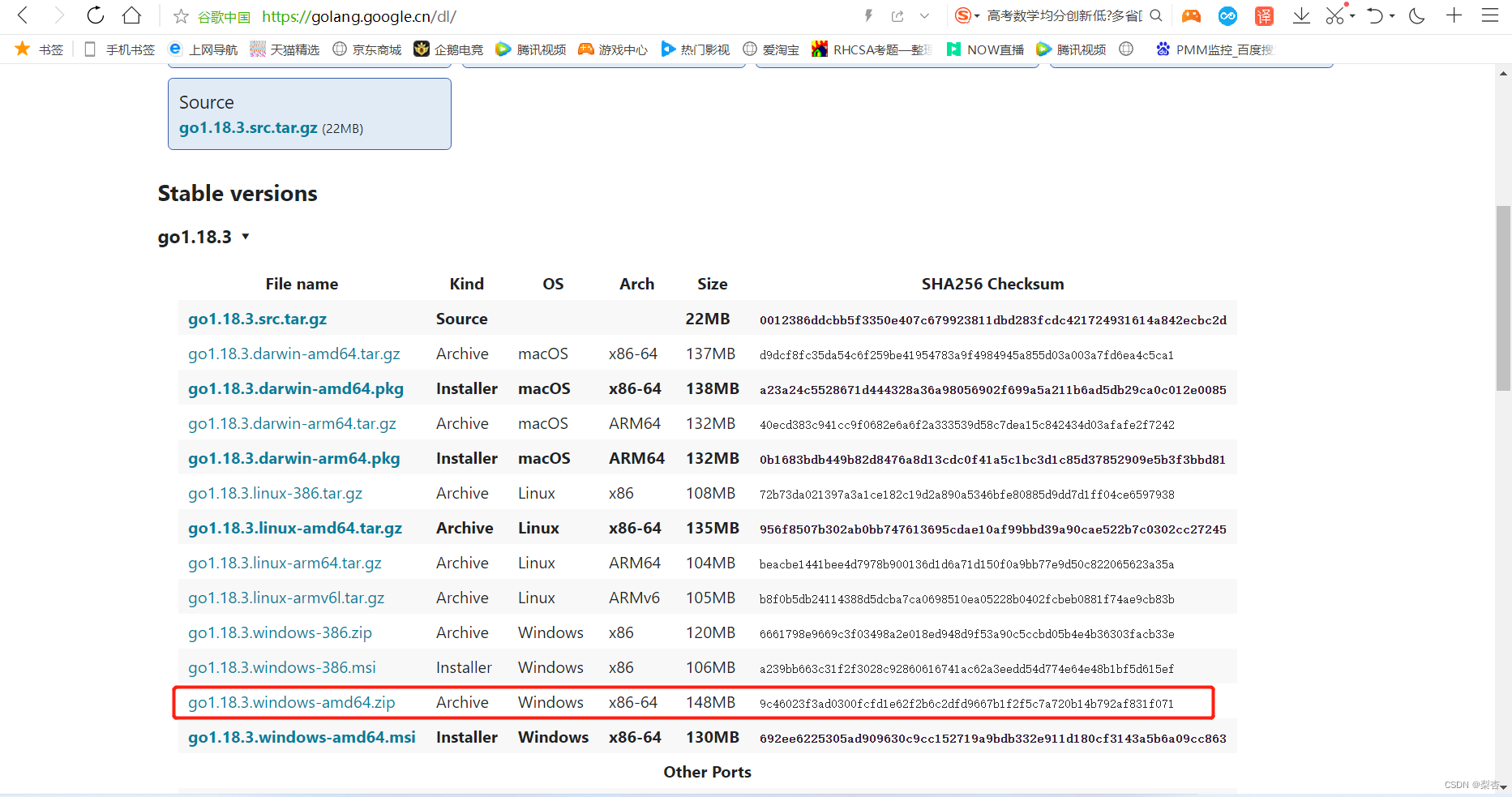The height and width of the screenshot is (797, 1512).
Task: Download go1.18.3.darwin-arm64.pkg installer
Action: [x=294, y=459]
